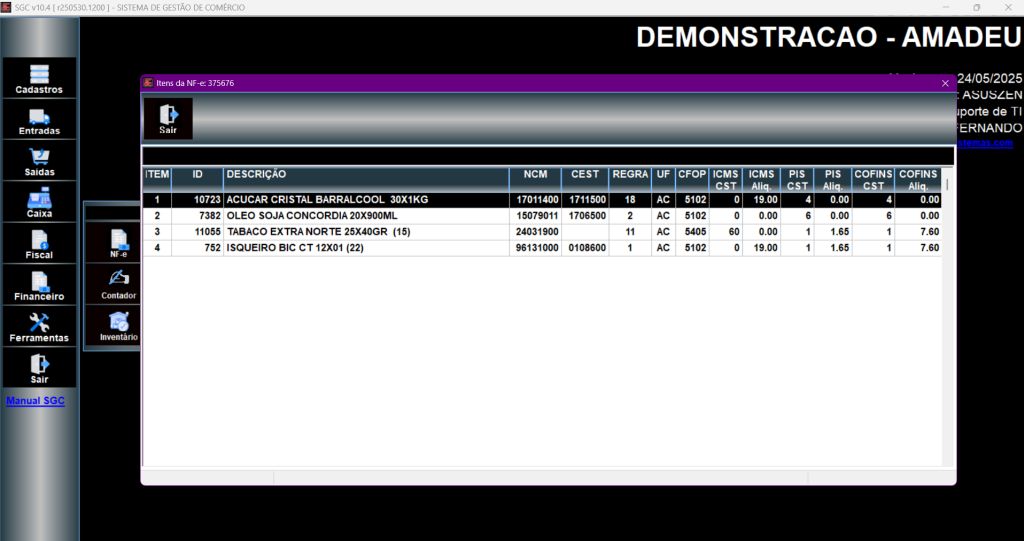
Task: Click the ID column header
Action: click(198, 180)
